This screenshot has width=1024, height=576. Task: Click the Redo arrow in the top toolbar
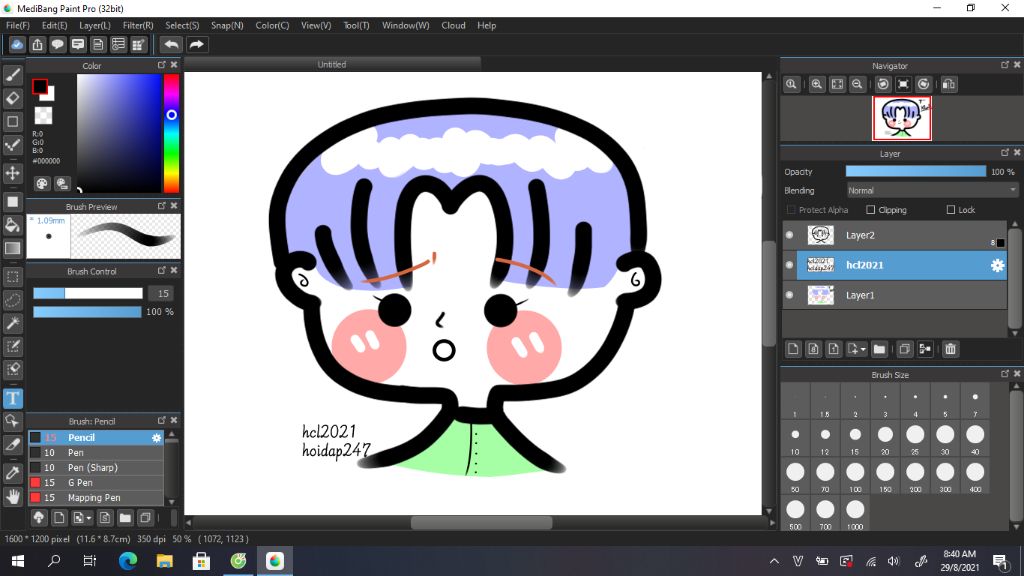[x=196, y=44]
